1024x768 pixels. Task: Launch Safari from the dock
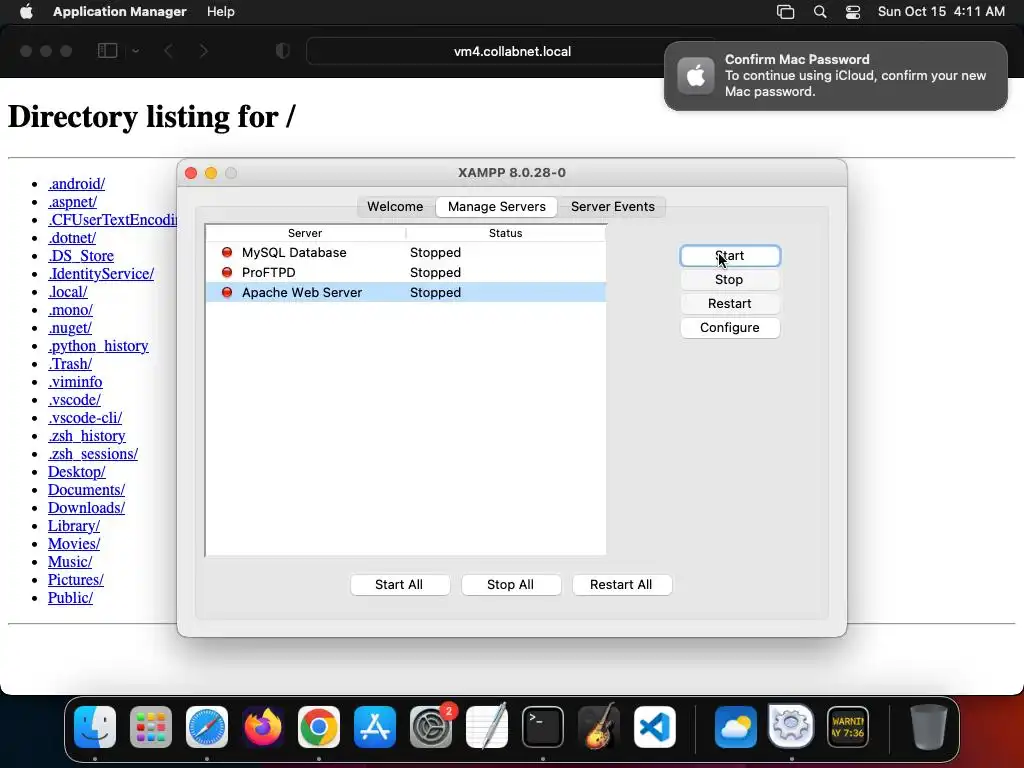coord(207,727)
